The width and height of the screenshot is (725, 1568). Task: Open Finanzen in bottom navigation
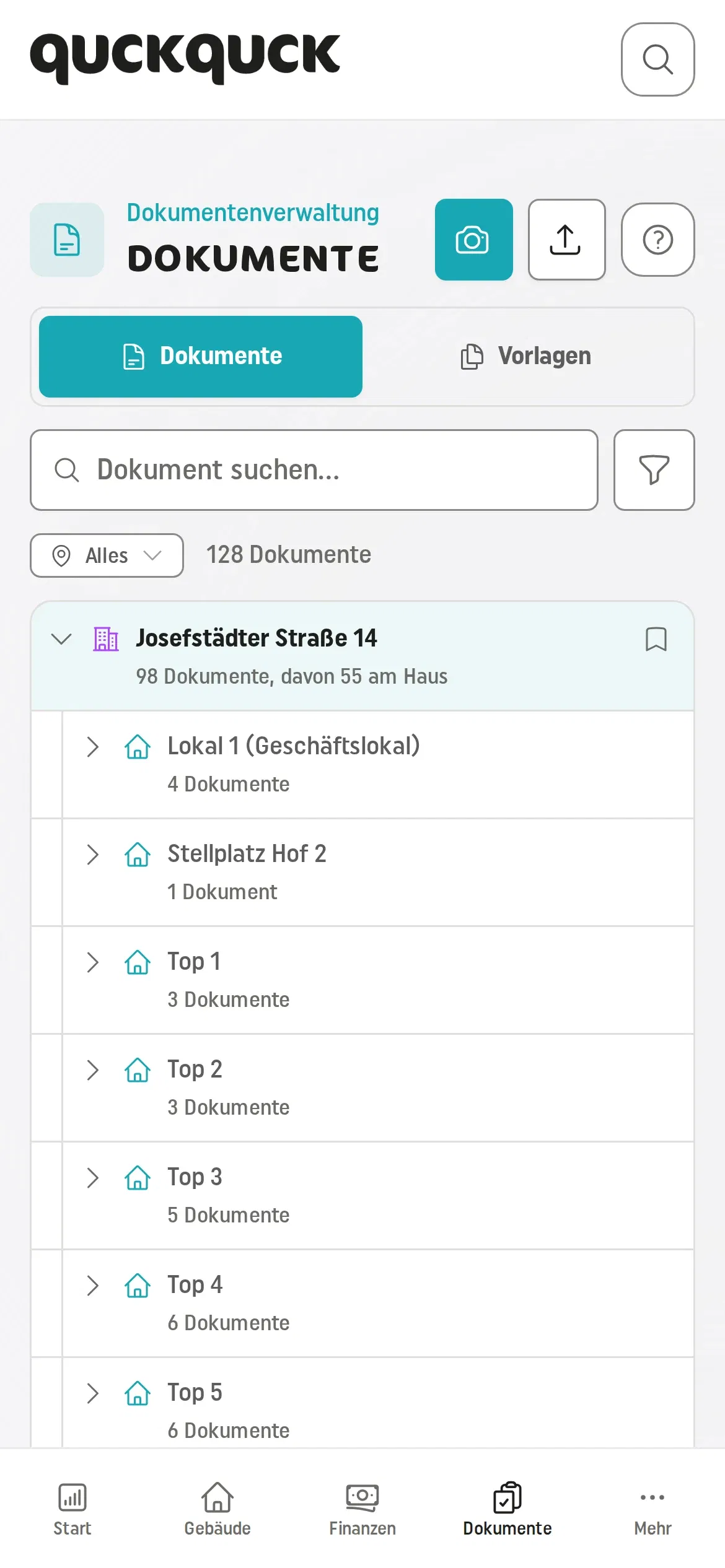coord(362,1509)
